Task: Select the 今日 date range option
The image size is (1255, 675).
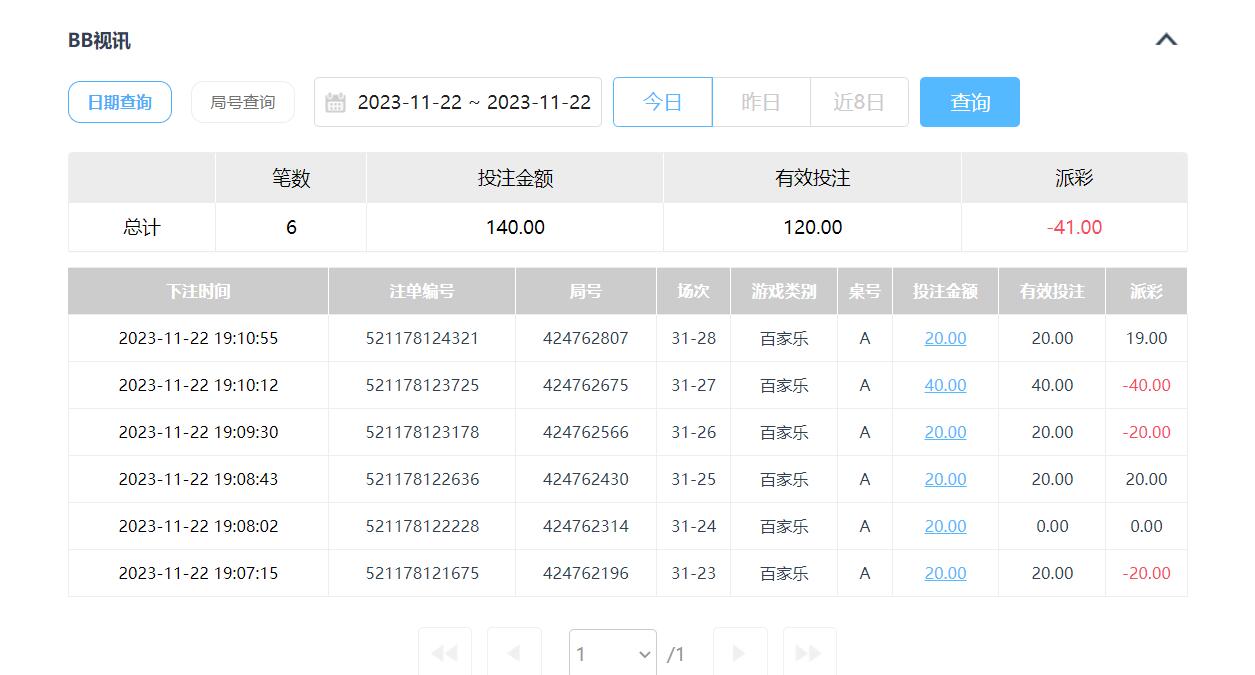Action: [662, 102]
